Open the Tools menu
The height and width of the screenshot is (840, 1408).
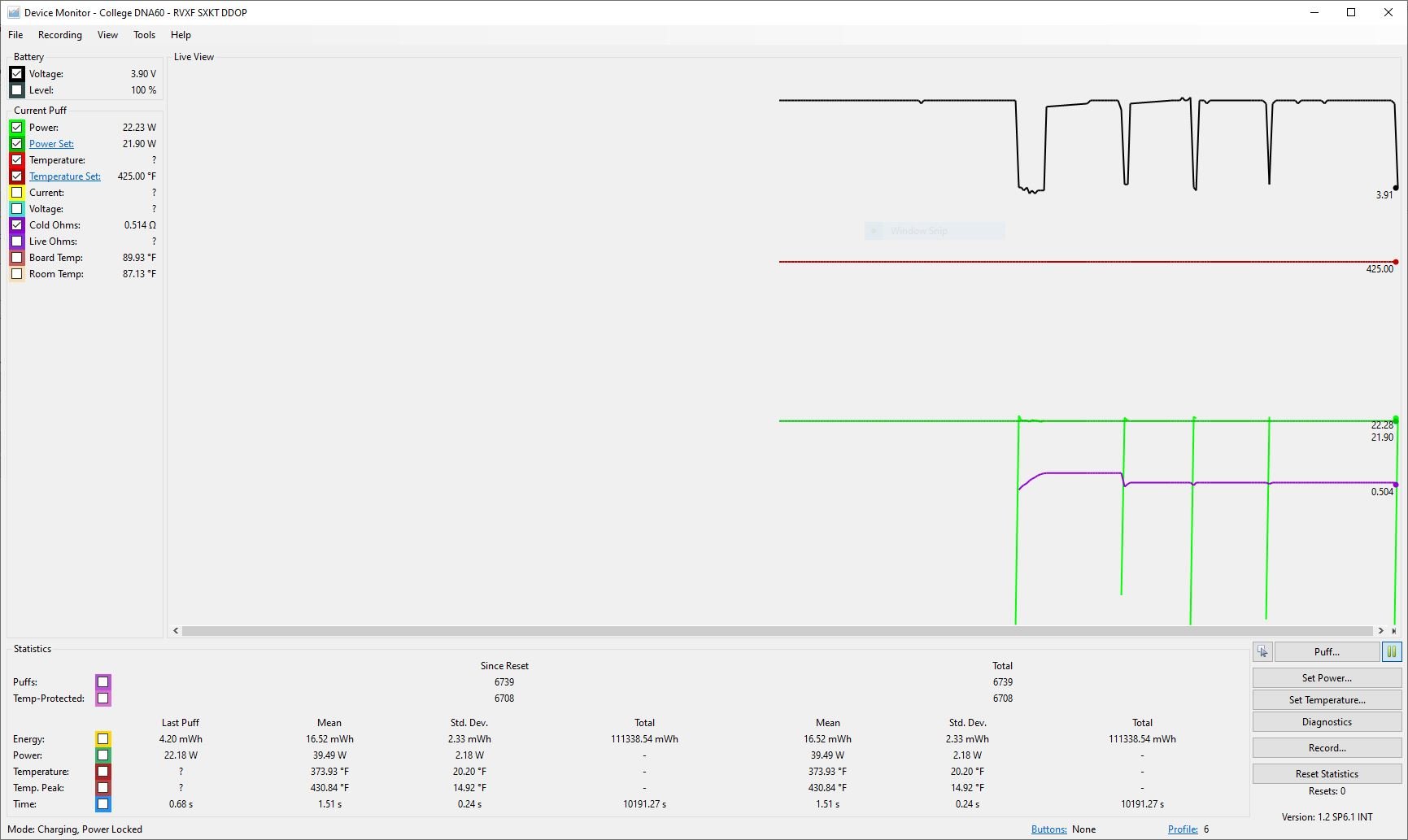coord(144,35)
